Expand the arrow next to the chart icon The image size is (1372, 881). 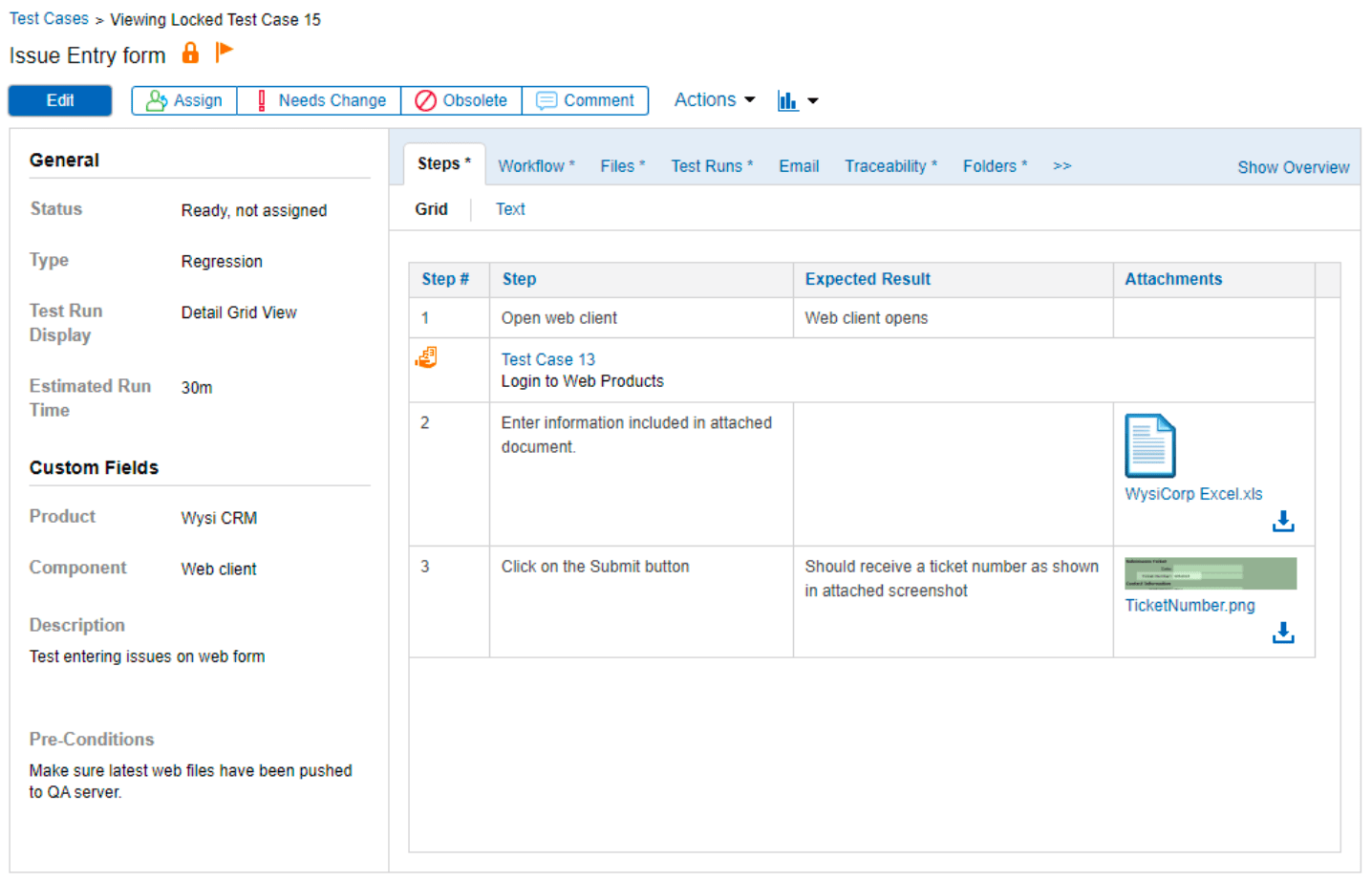point(812,100)
